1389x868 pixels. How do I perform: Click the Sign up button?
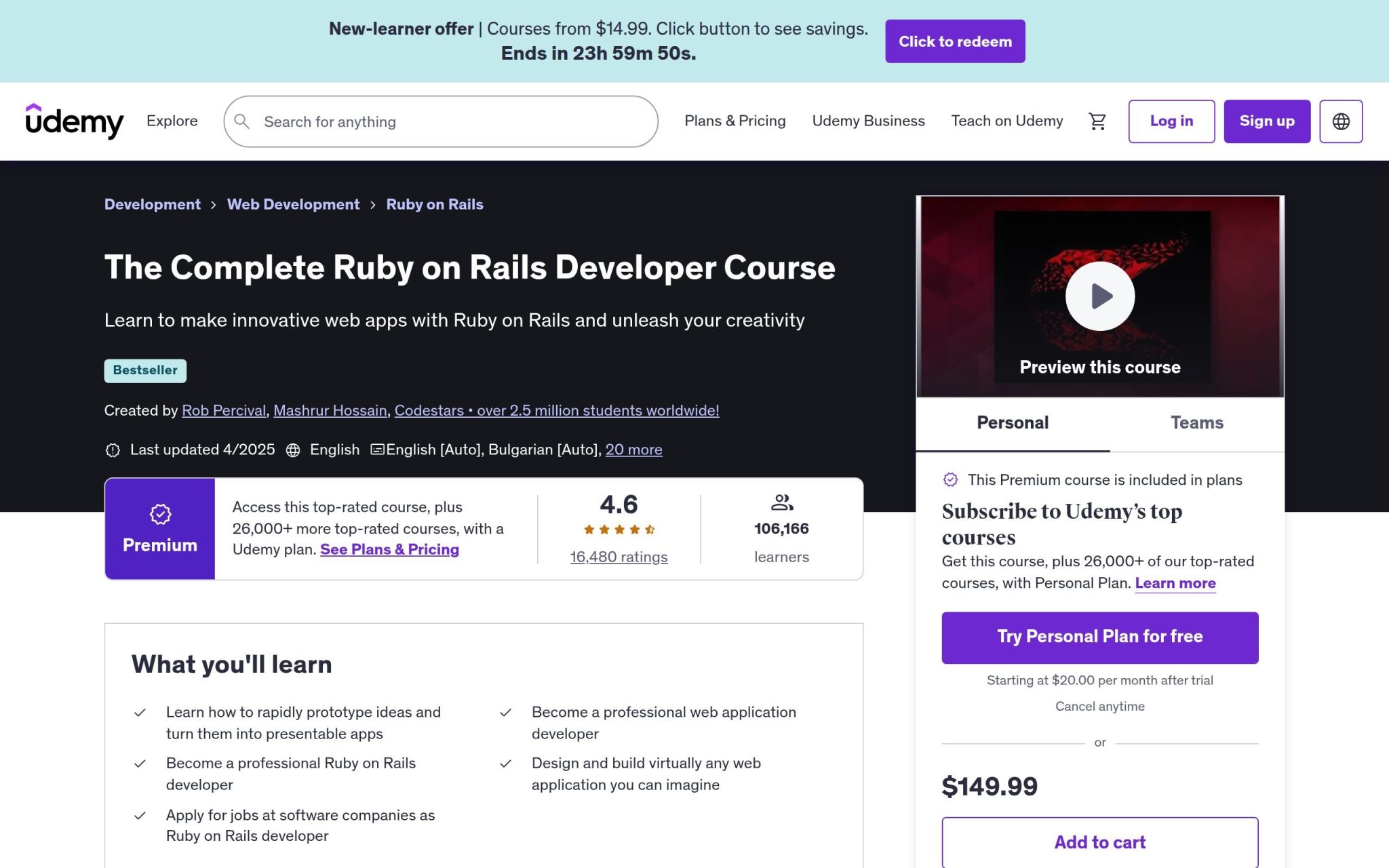click(x=1267, y=121)
